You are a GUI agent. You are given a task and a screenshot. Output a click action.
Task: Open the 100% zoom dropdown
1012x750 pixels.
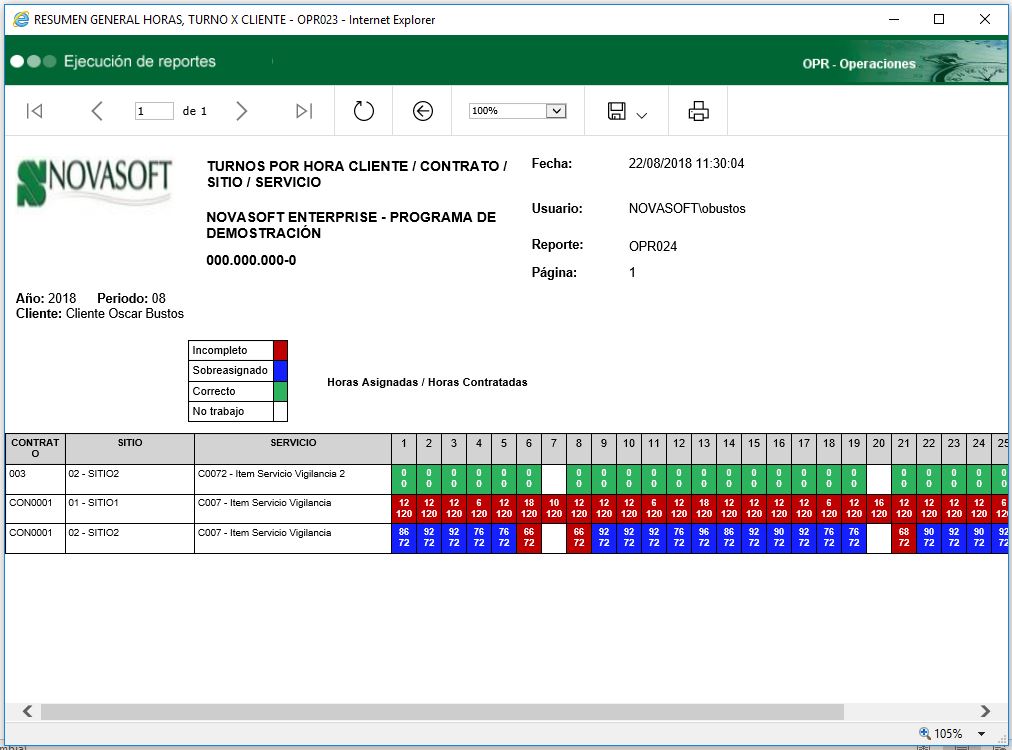tap(557, 111)
